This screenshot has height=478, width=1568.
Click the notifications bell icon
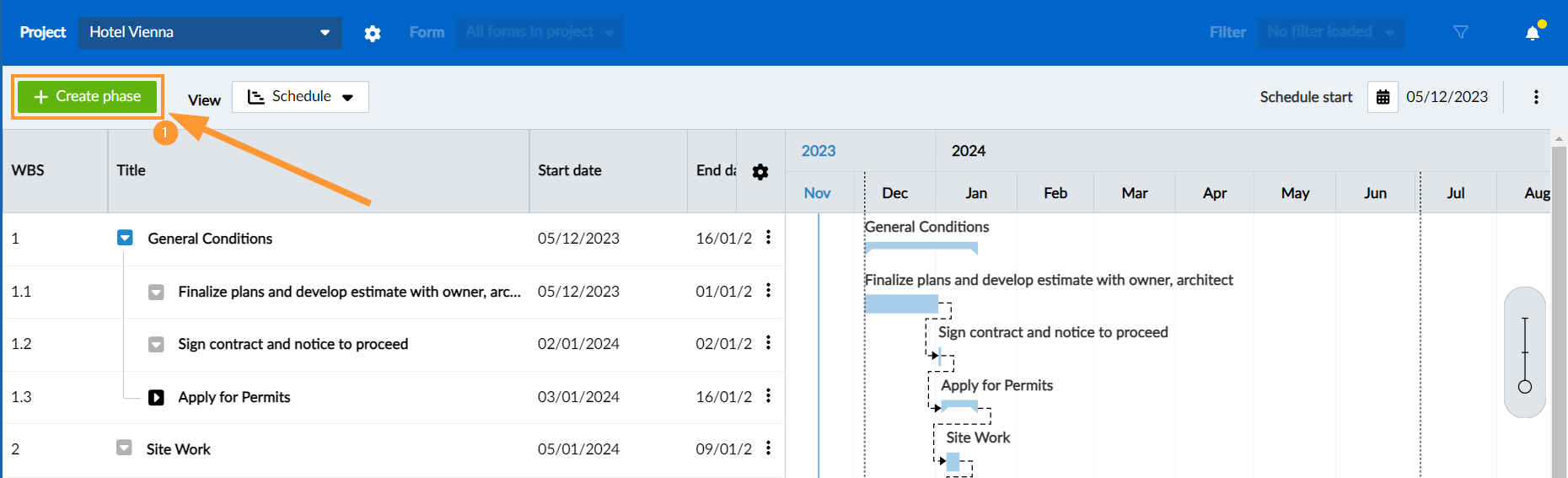(1533, 33)
